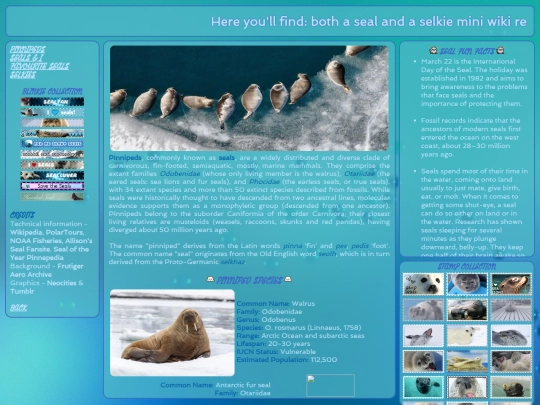
Task: Click the stamp of teal underwater seal
Action: point(423,387)
